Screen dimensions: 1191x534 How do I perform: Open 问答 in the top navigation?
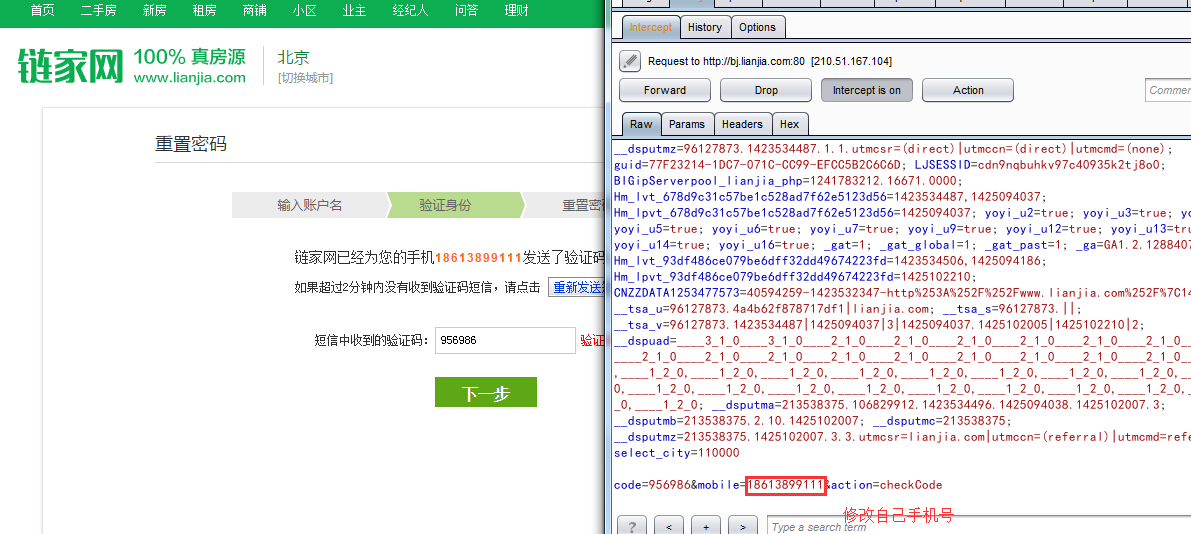tap(467, 10)
